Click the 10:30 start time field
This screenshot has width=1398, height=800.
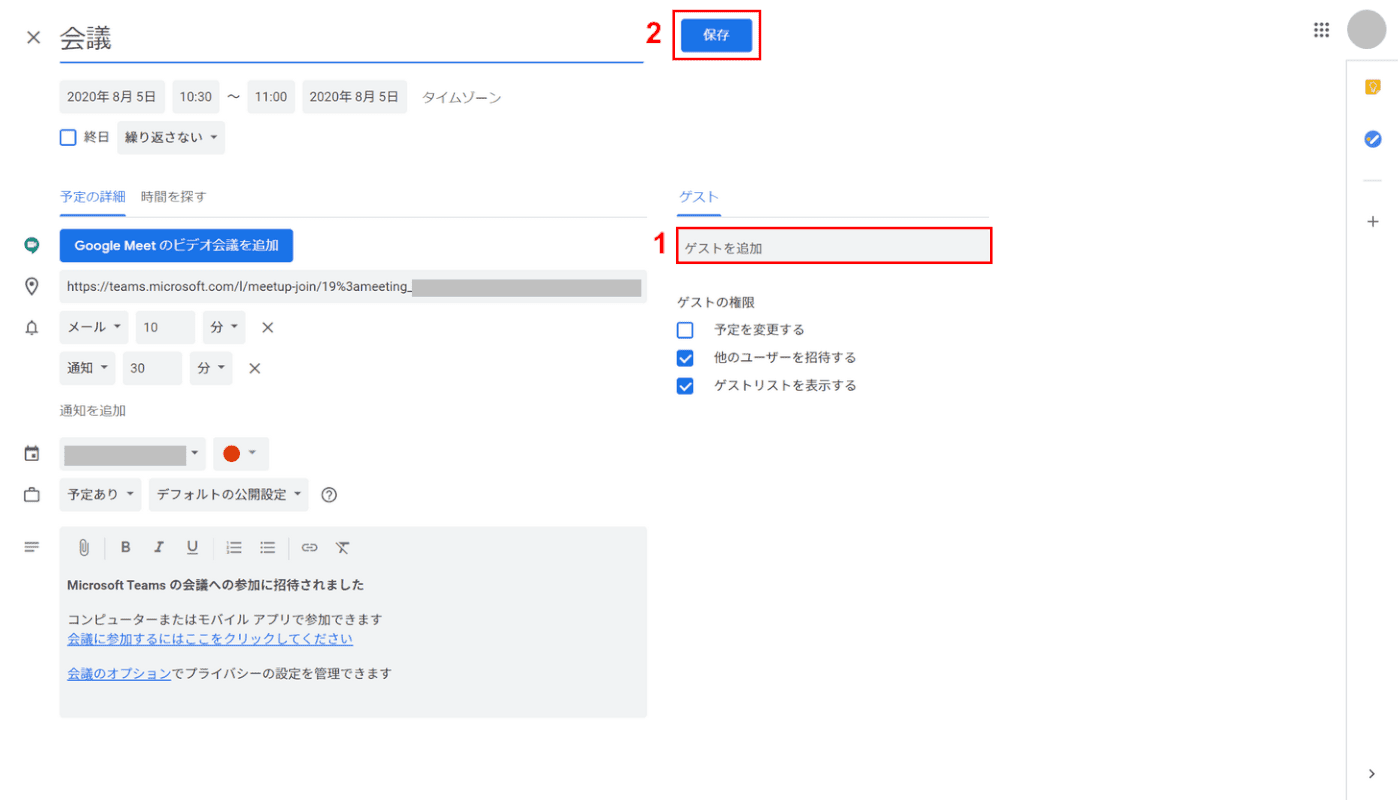click(x=196, y=97)
